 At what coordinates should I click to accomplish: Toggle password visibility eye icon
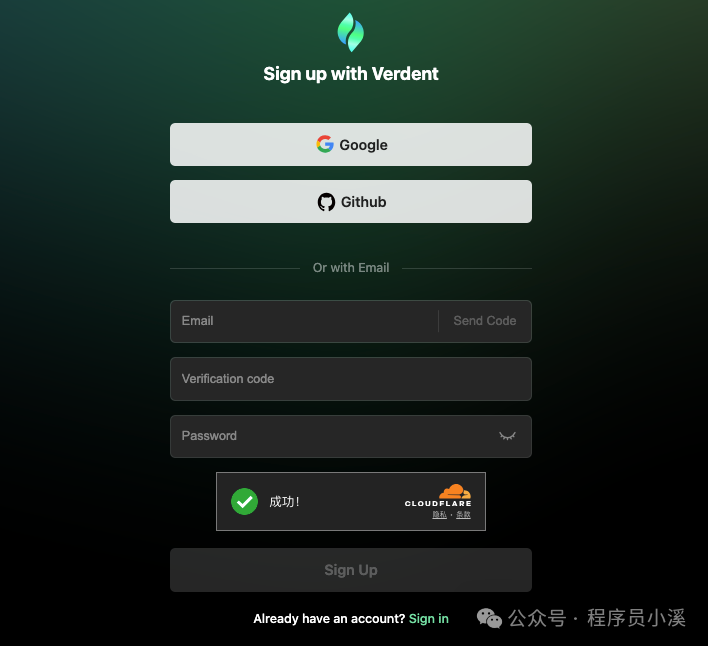507,436
